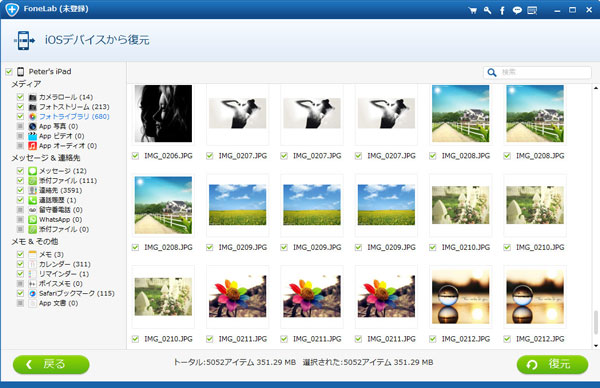Select the App オーディオ music icon
This screenshot has height=388, width=600.
pos(33,146)
